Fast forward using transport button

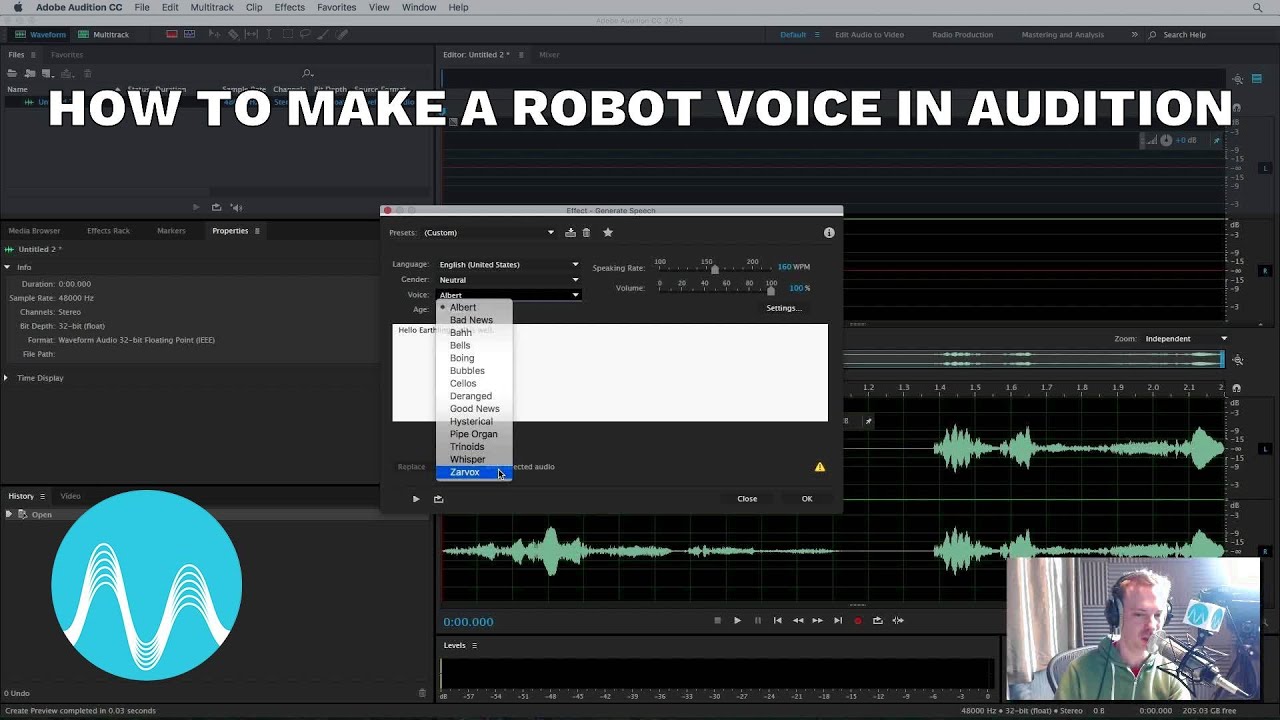click(x=817, y=620)
